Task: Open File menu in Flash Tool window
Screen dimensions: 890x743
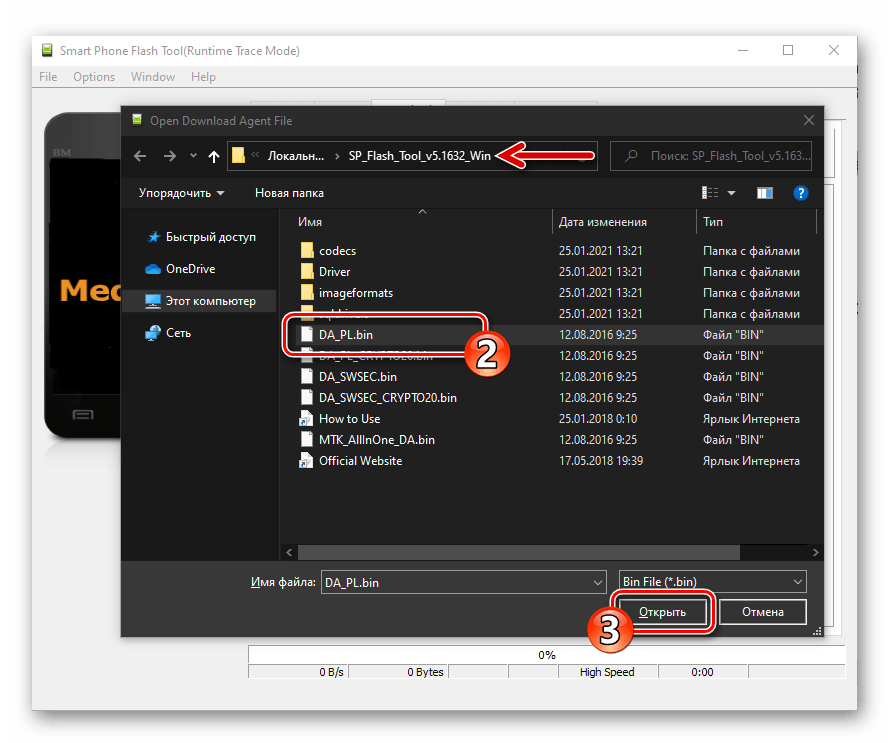Action: [48, 77]
